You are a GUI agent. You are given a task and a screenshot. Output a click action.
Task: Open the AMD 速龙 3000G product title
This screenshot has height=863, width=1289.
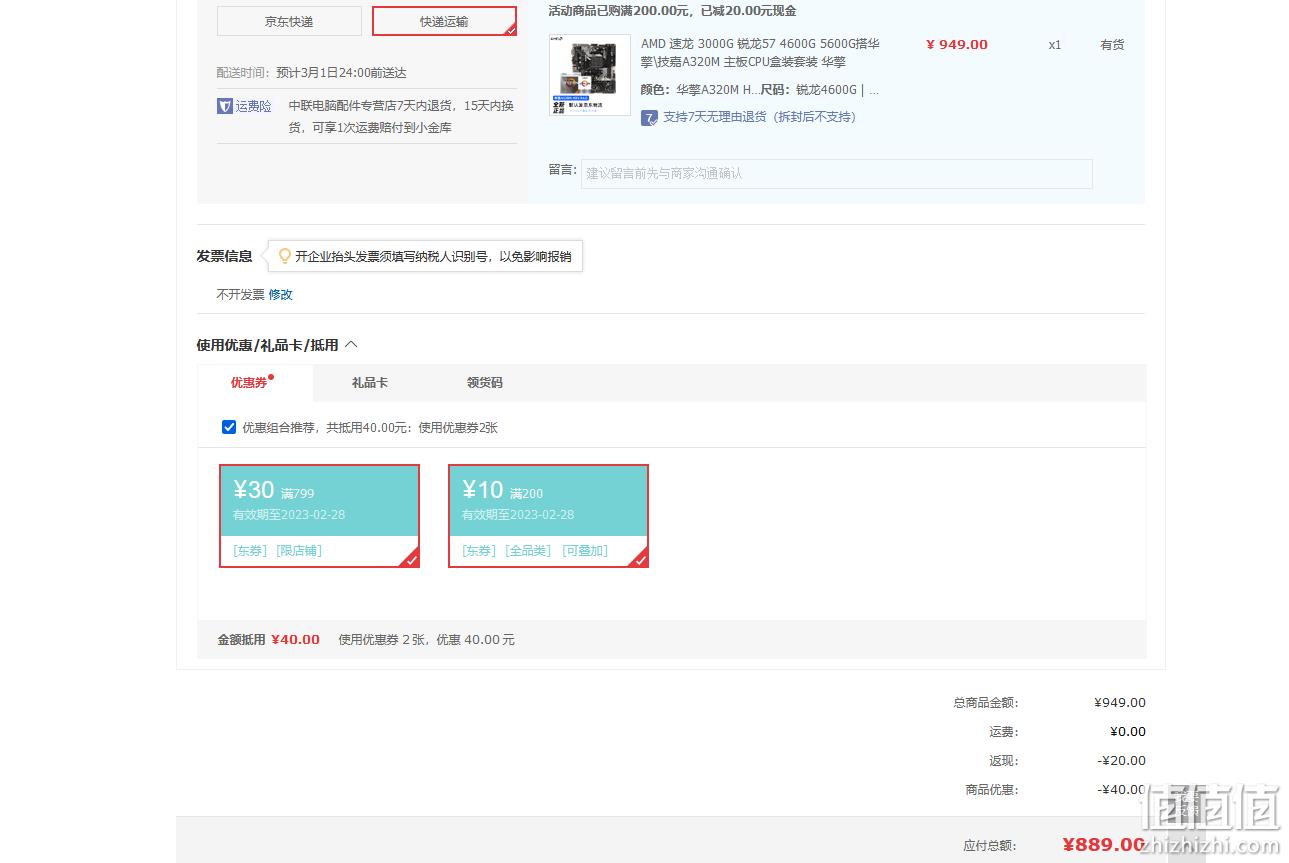761,53
